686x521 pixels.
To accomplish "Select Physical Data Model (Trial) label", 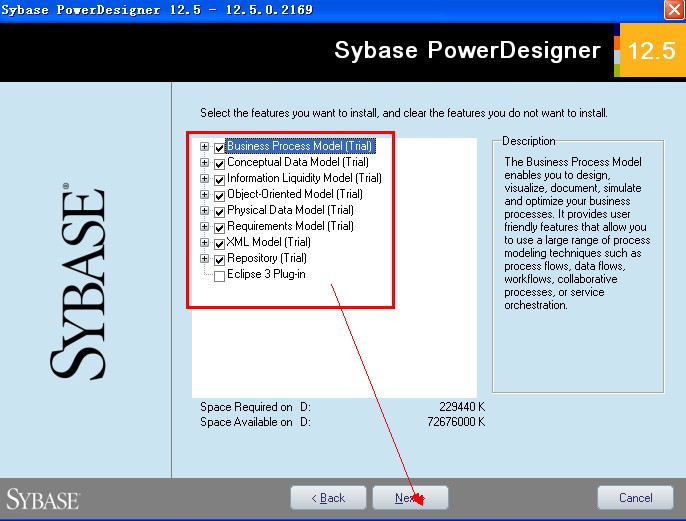I will click(290, 210).
